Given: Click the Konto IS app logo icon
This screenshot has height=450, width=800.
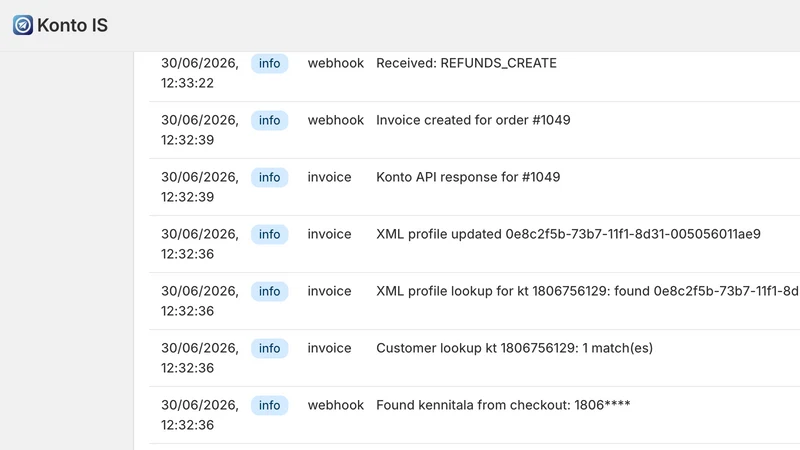Looking at the screenshot, I should tap(23, 25).
